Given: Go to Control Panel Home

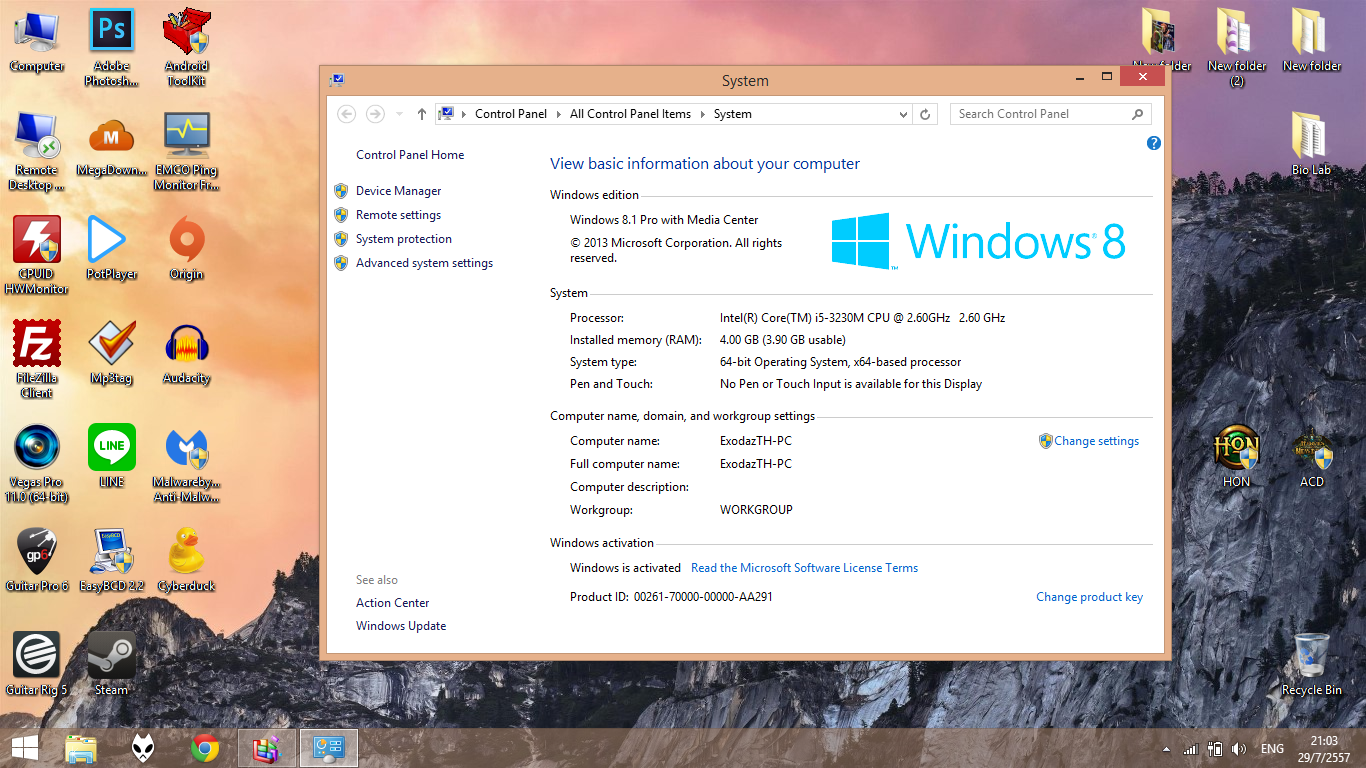Looking at the screenshot, I should click(410, 155).
